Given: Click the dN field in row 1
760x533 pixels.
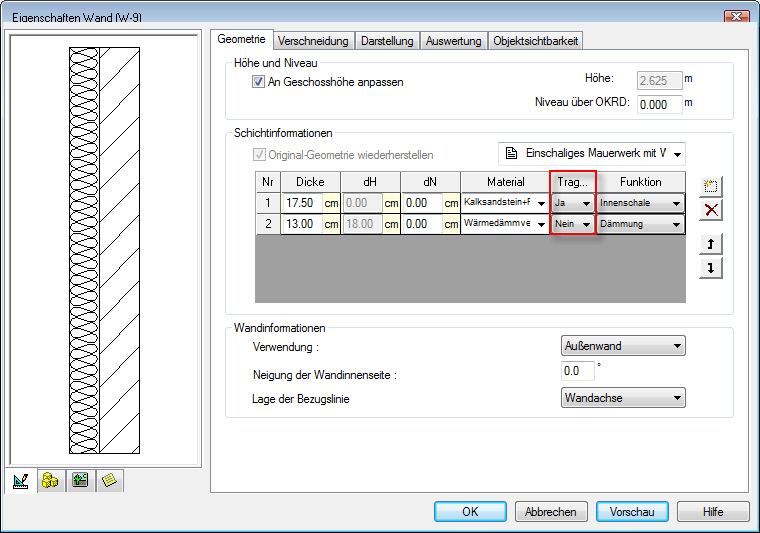Looking at the screenshot, I should 423,203.
